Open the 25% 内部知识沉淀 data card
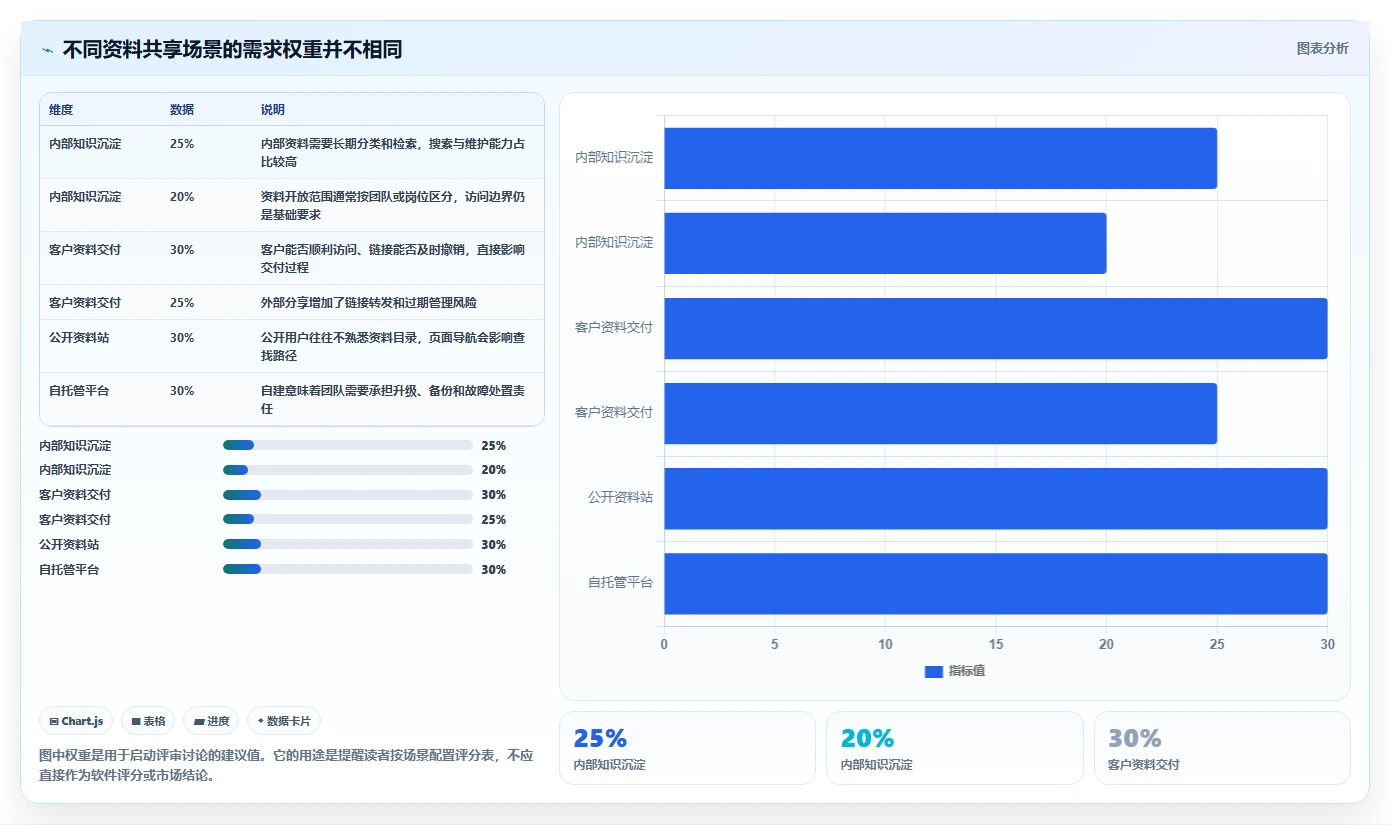Image resolution: width=1390 pixels, height=825 pixels. [x=687, y=748]
